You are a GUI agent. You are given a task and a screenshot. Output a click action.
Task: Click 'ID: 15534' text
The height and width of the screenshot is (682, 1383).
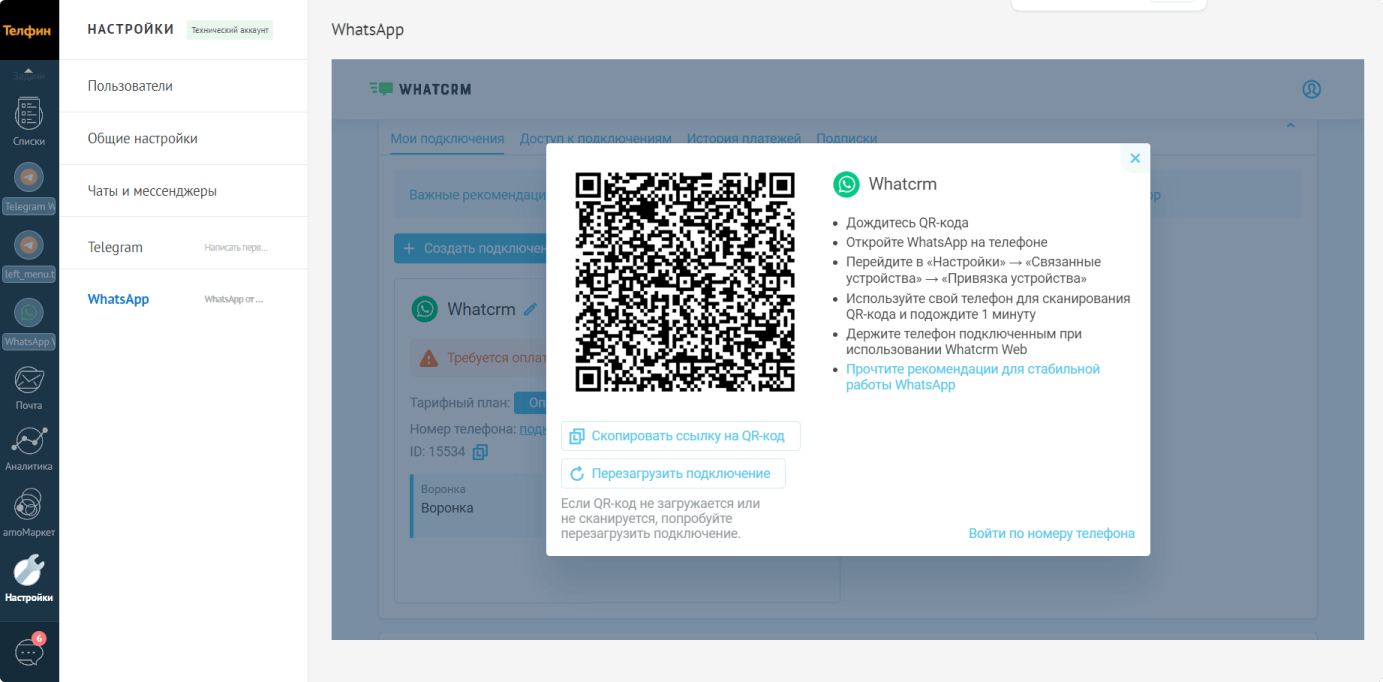(x=438, y=452)
